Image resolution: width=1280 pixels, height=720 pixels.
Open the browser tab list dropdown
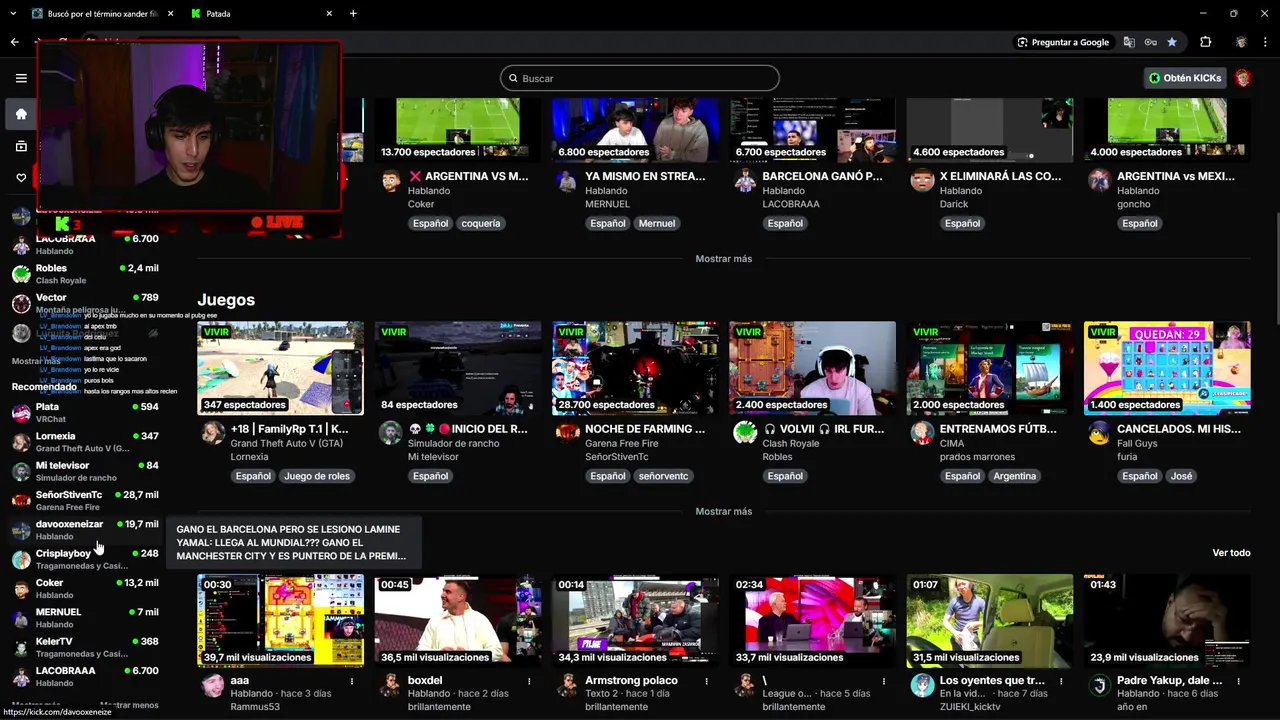pyautogui.click(x=12, y=13)
